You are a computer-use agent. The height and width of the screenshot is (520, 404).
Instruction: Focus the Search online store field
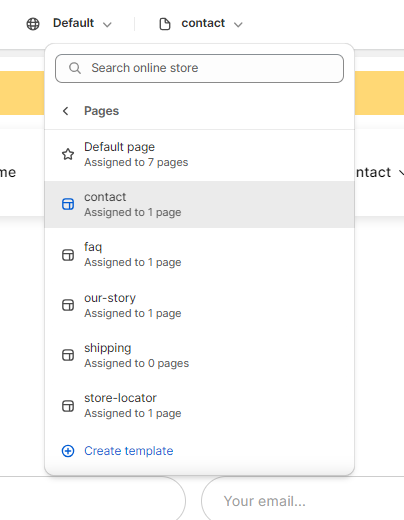199,69
